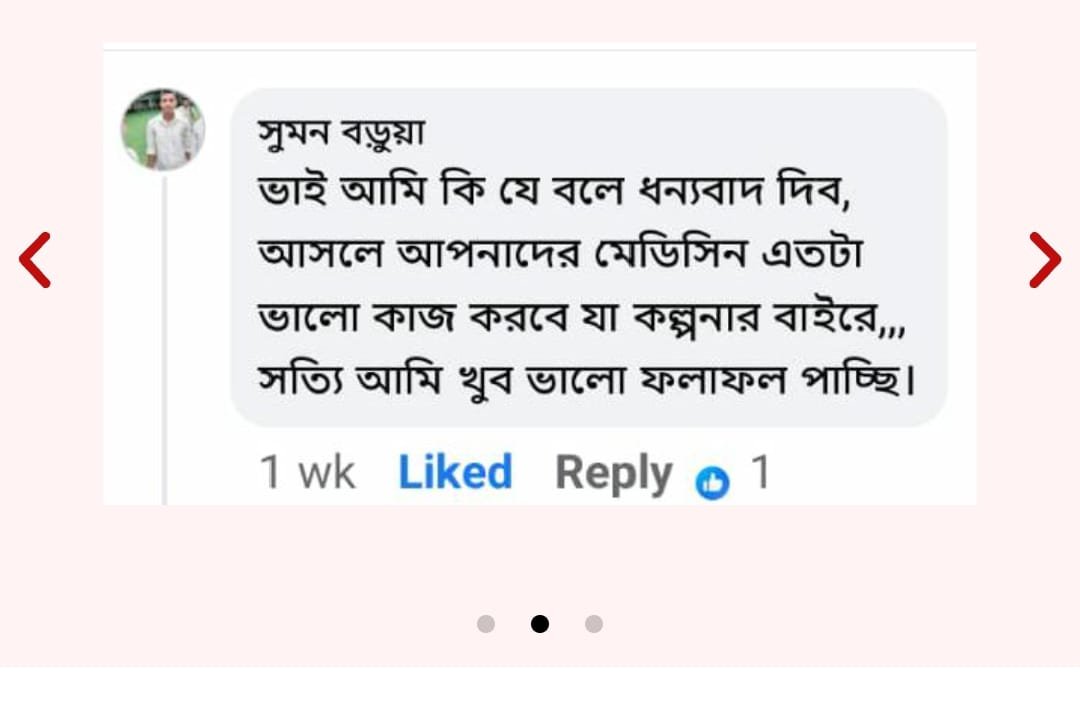Select the active middle carousel dot
This screenshot has width=1080, height=720.
tap(540, 624)
